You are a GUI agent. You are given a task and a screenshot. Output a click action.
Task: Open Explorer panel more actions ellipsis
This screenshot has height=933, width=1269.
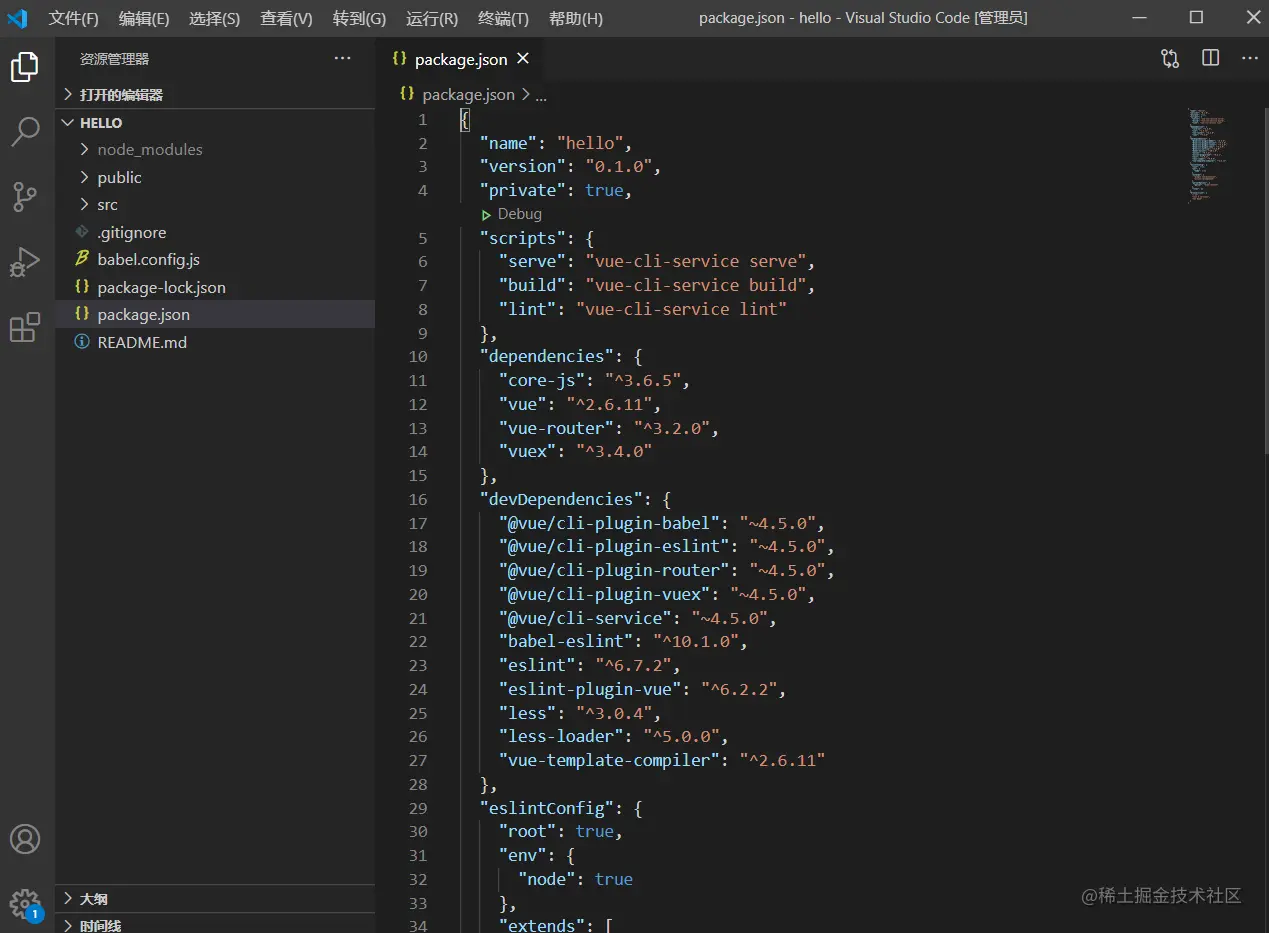343,58
